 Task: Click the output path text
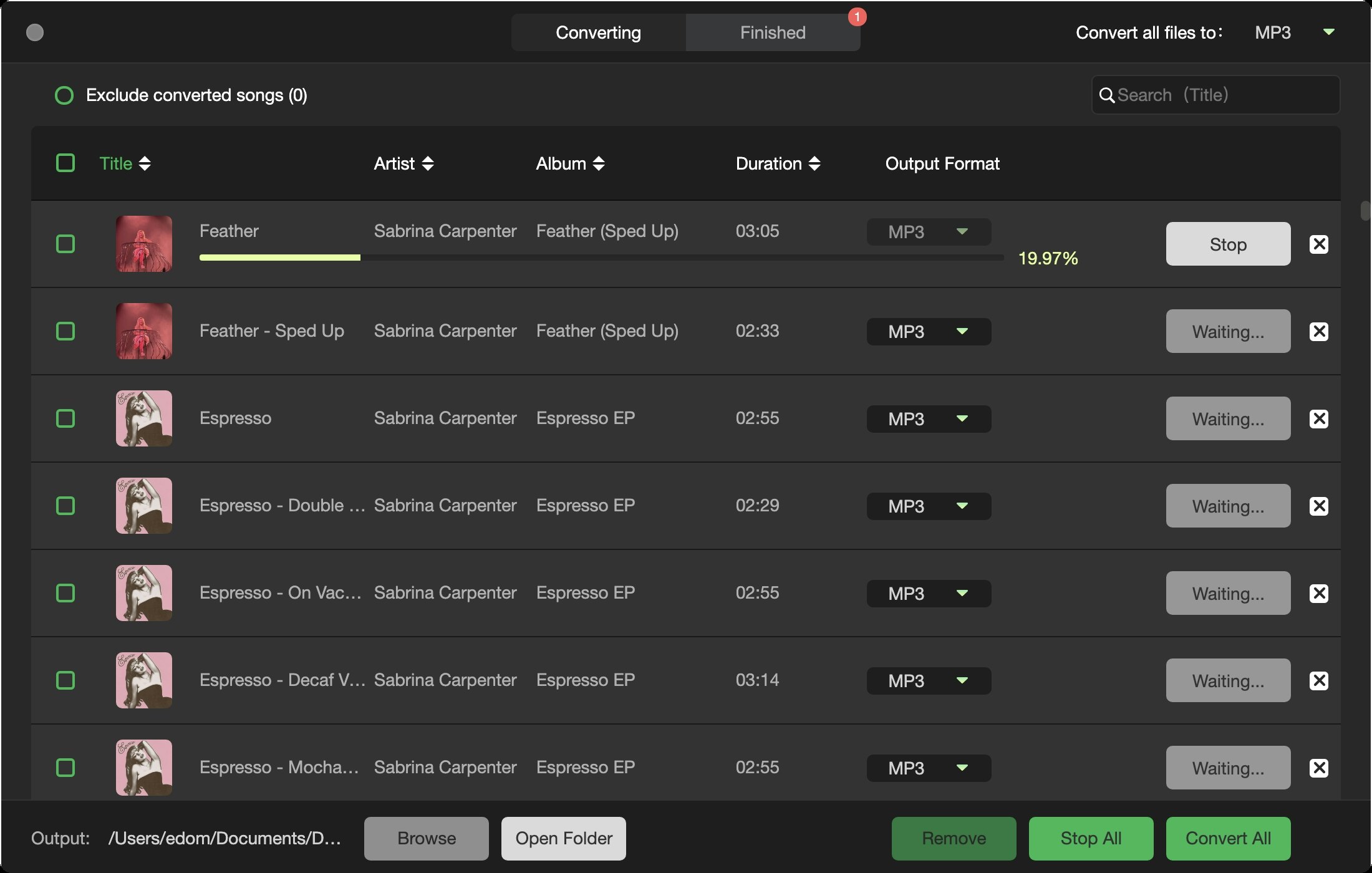click(225, 839)
